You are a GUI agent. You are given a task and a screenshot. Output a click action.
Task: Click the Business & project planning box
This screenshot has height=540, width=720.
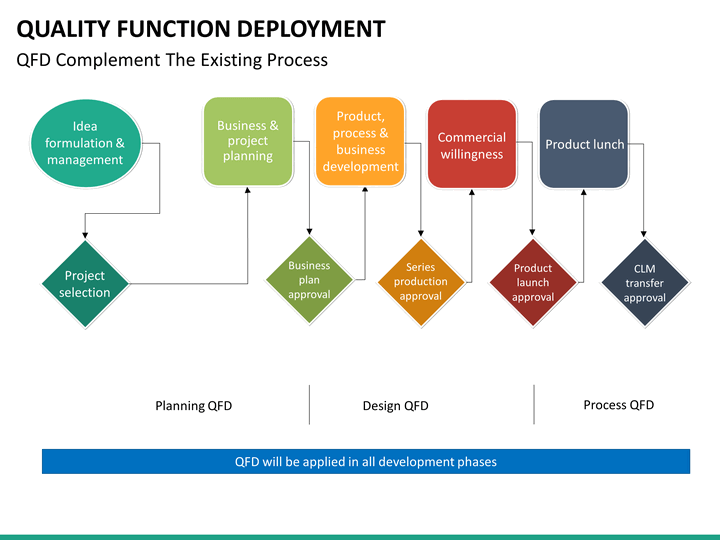[x=248, y=141]
